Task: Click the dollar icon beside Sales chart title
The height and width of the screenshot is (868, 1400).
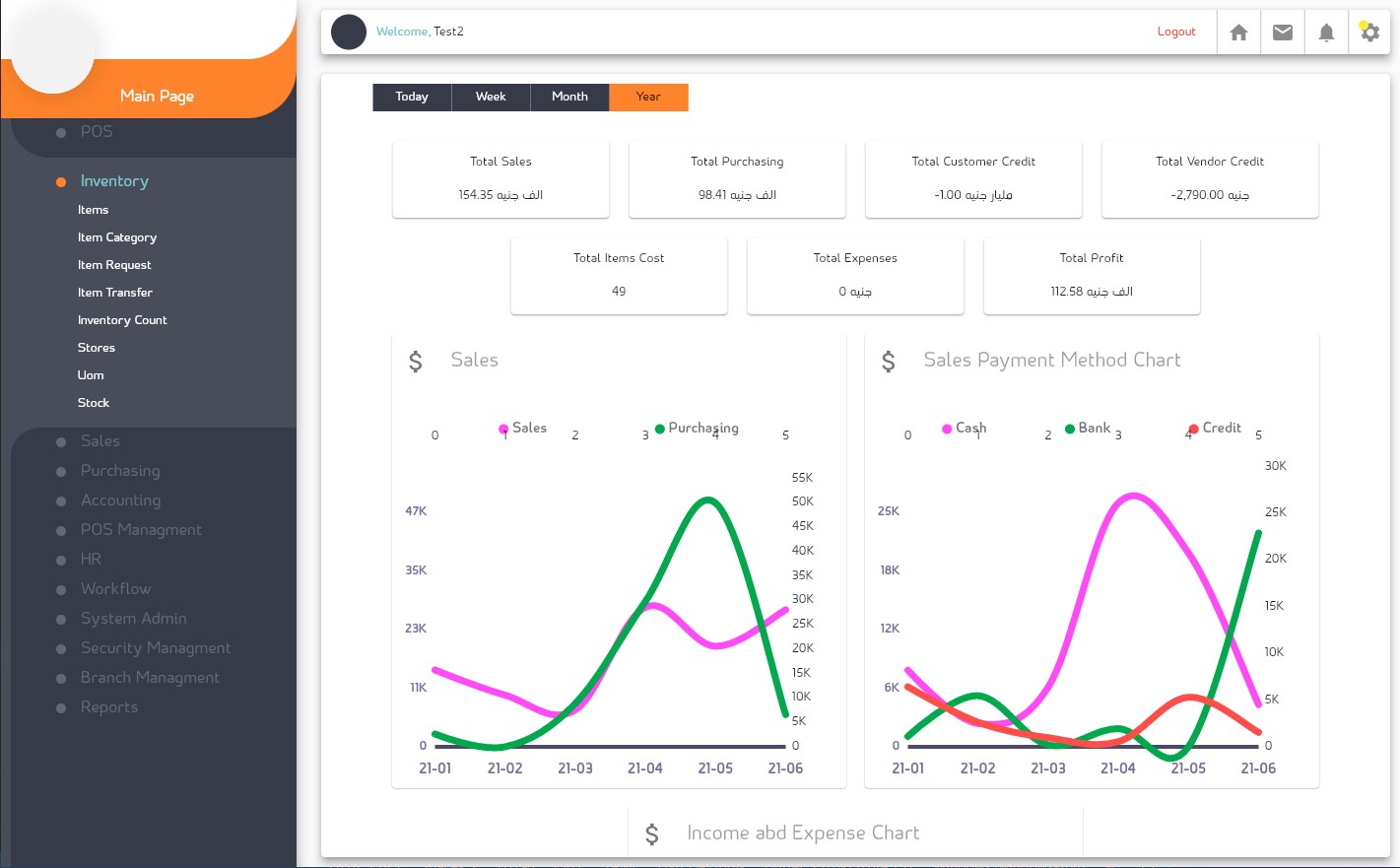Action: point(416,362)
